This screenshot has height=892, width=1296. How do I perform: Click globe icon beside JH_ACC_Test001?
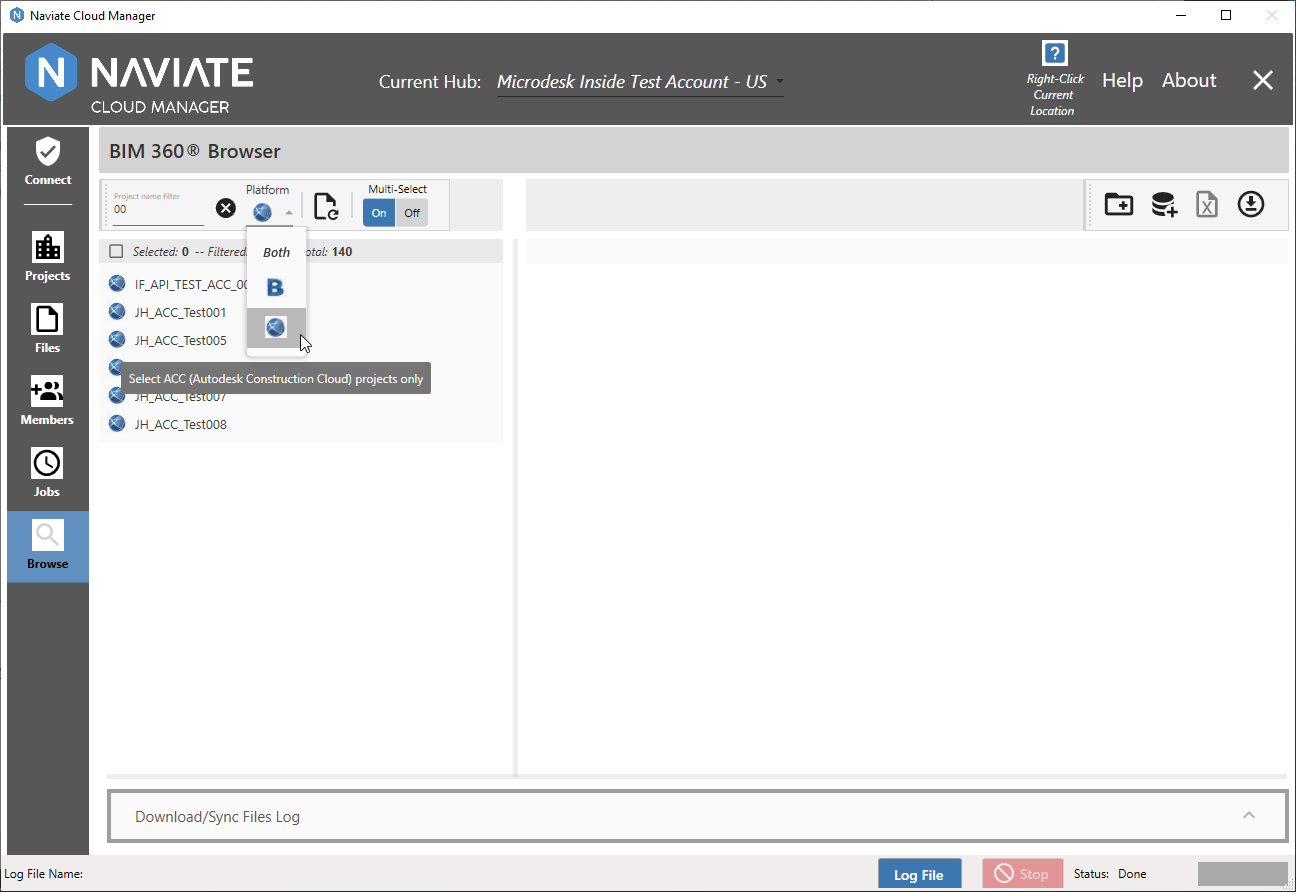coord(117,311)
